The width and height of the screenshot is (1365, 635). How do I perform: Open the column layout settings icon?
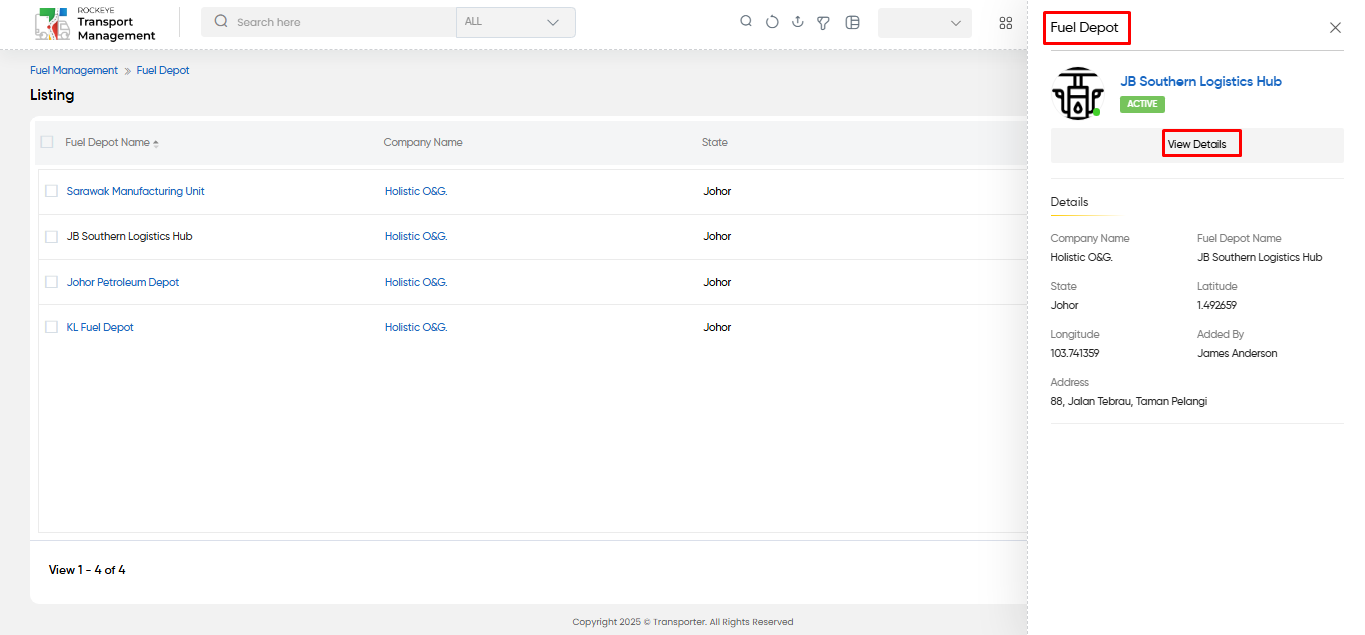852,22
